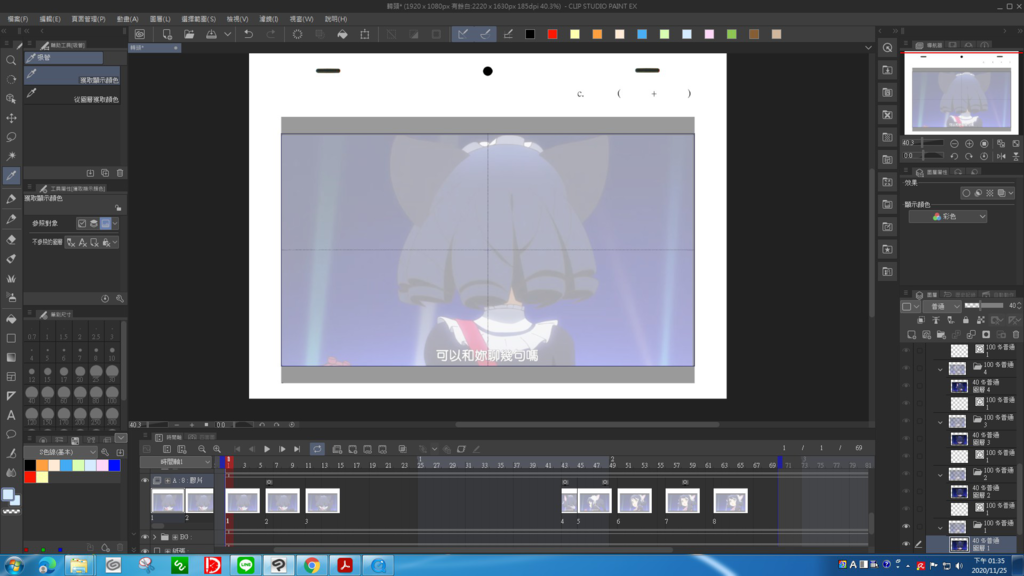1024x576 pixels.
Task: Click the scale/transform icon in command bar
Action: click(364, 34)
